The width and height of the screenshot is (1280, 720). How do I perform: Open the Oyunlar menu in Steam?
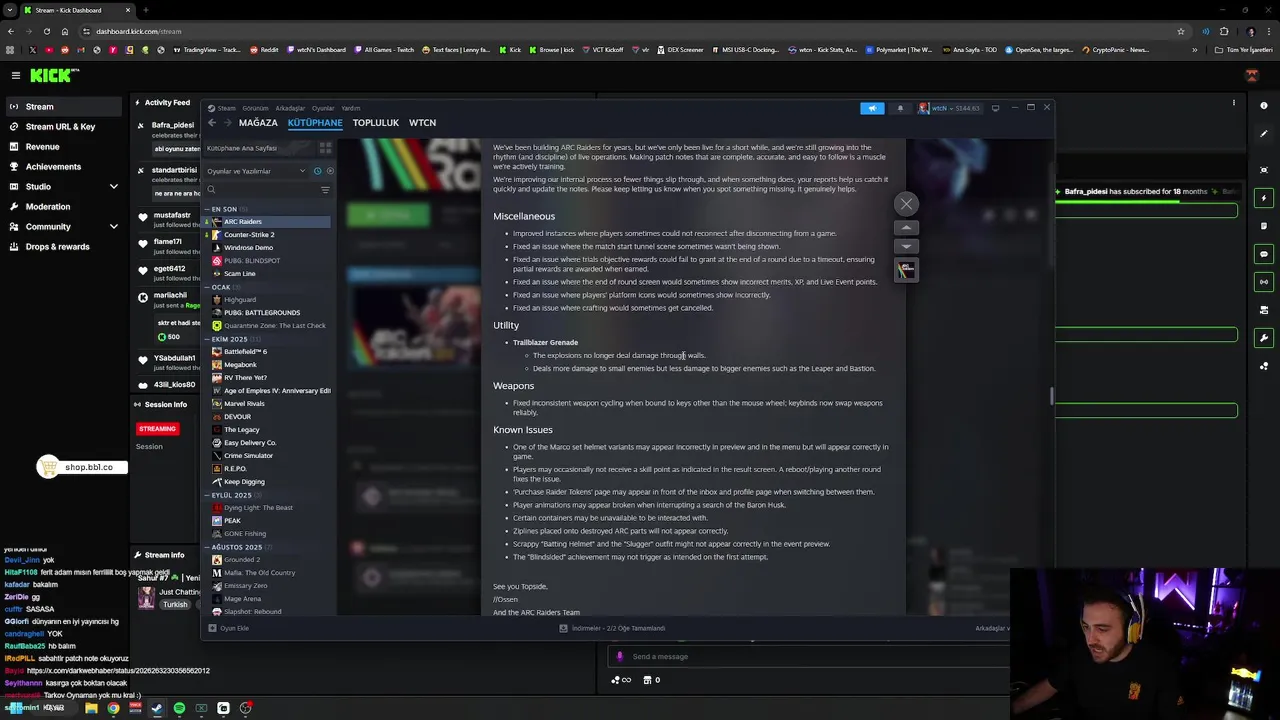coord(323,108)
